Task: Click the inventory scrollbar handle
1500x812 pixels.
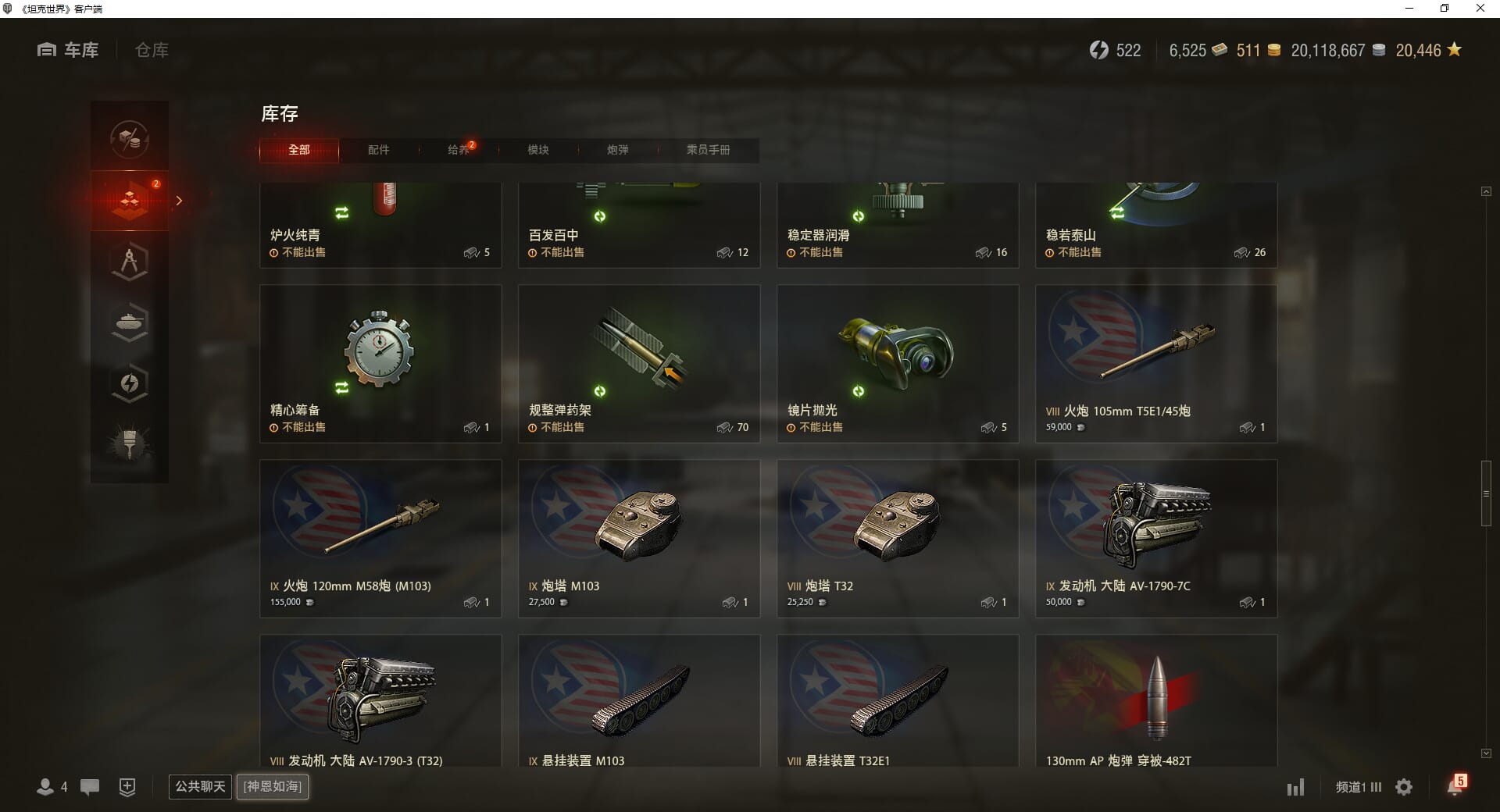Action: click(1486, 493)
